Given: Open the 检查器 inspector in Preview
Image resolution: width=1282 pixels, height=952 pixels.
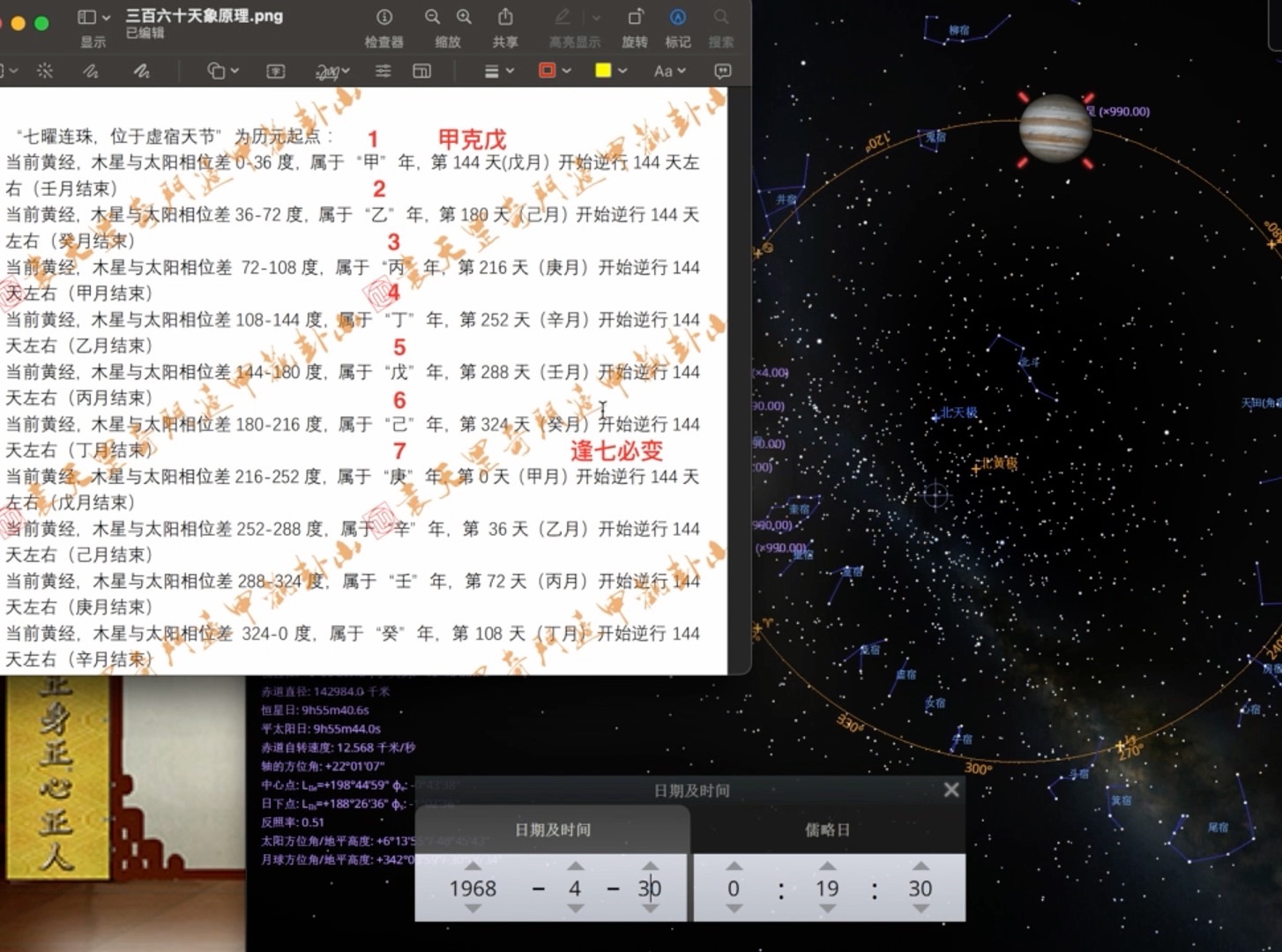Looking at the screenshot, I should tap(384, 18).
